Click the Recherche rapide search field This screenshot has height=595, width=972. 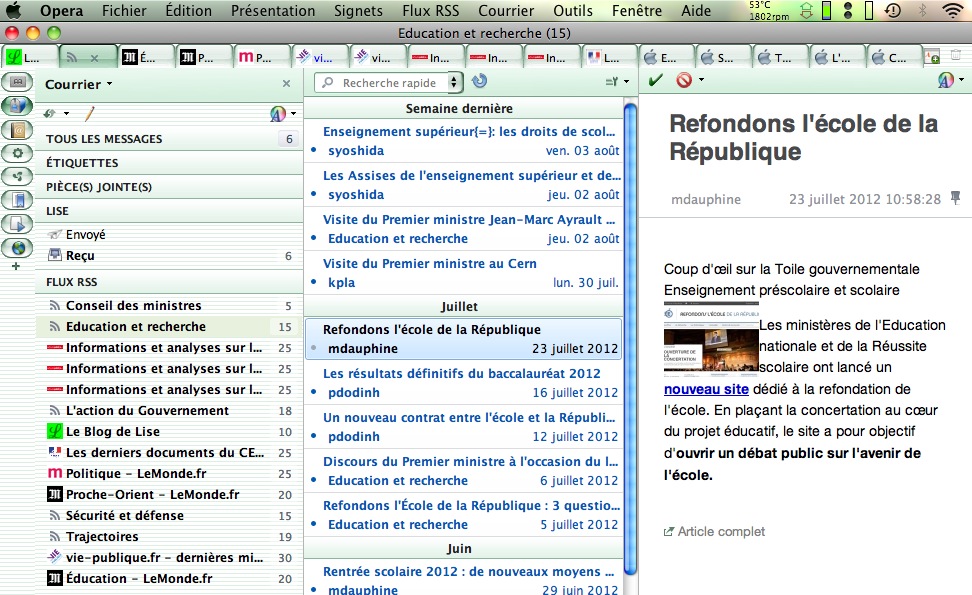coord(390,83)
